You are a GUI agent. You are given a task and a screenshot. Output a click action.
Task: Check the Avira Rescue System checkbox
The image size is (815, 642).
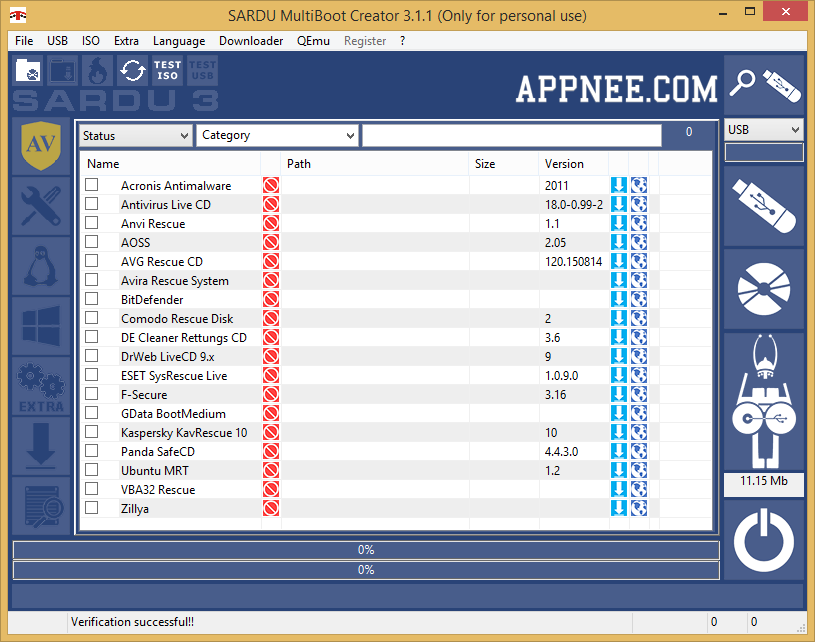[91, 280]
